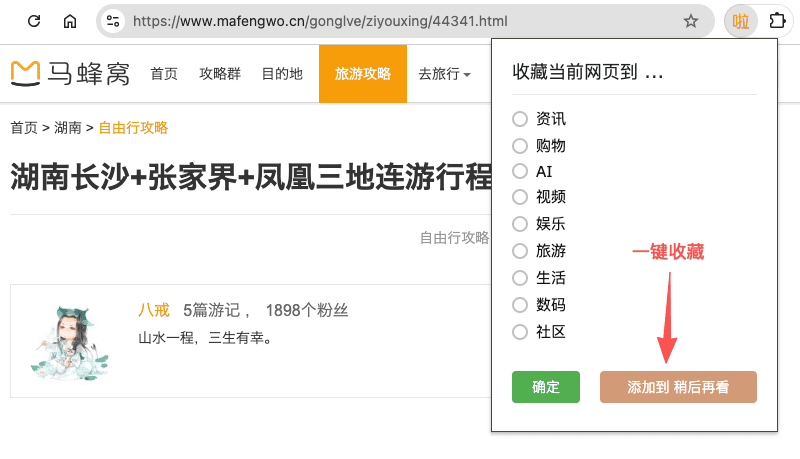
Task: Click the browser reload icon
Action: 33,21
